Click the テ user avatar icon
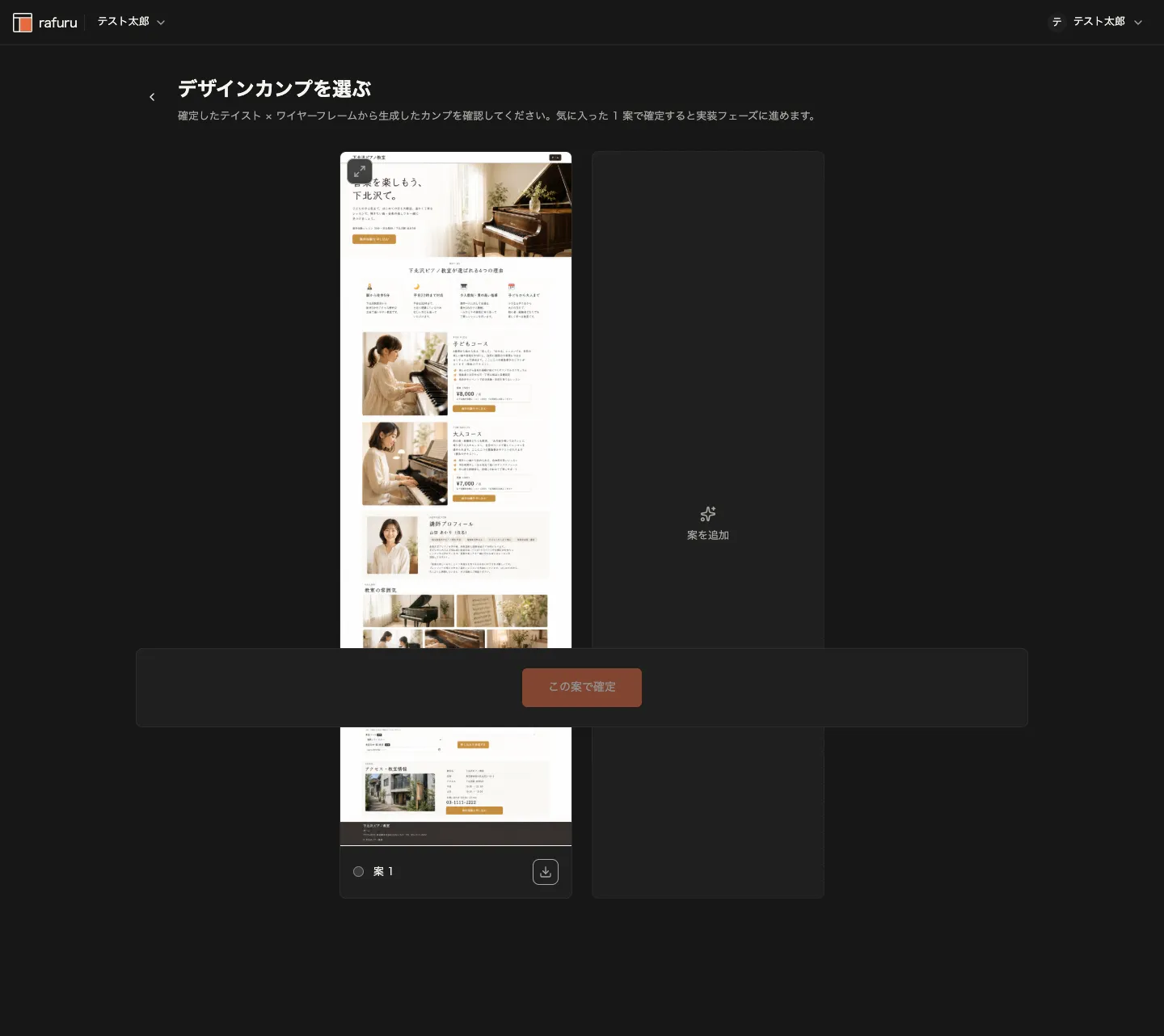The width and height of the screenshot is (1164, 1036). [1056, 22]
